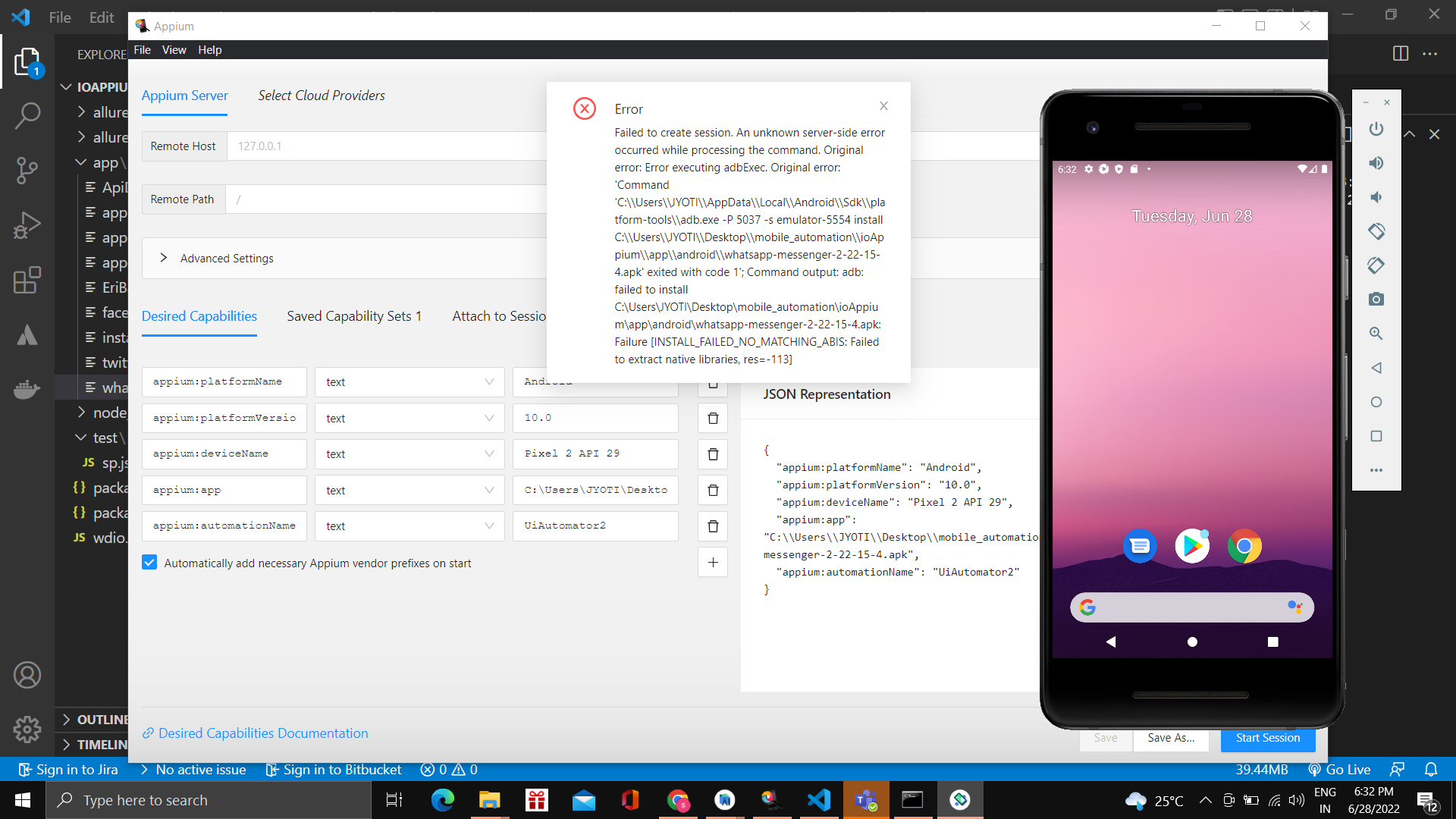Delete the automationName capability row
Screen dimensions: 1456x819
pyautogui.click(x=713, y=526)
